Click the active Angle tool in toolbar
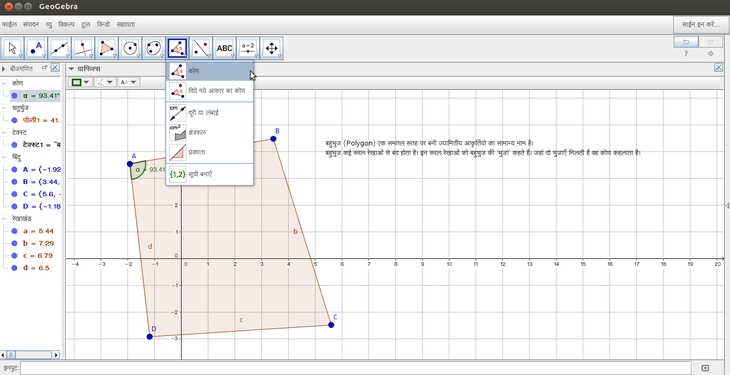730x375 pixels. pos(178,48)
